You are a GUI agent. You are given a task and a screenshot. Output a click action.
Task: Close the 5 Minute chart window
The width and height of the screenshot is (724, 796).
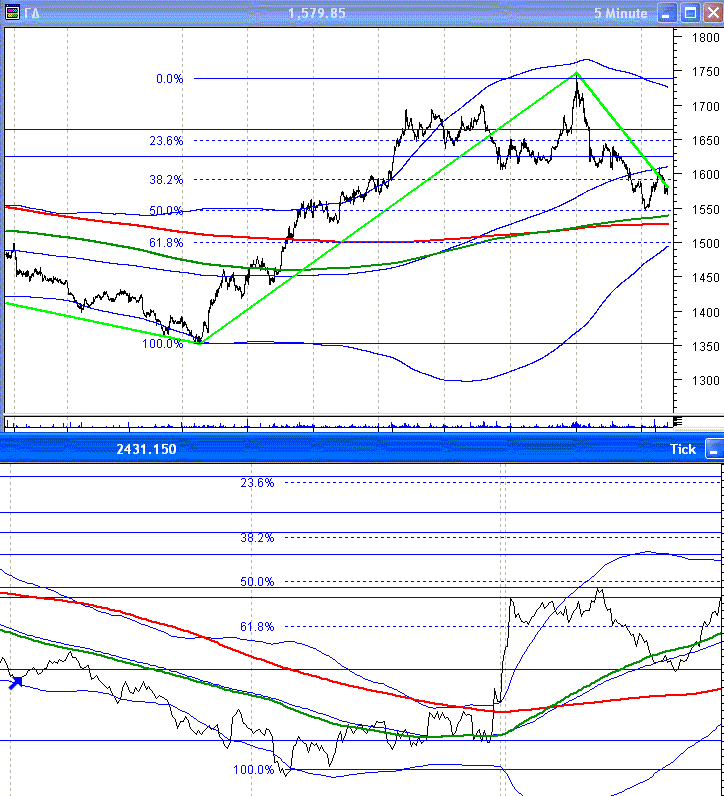pos(711,13)
